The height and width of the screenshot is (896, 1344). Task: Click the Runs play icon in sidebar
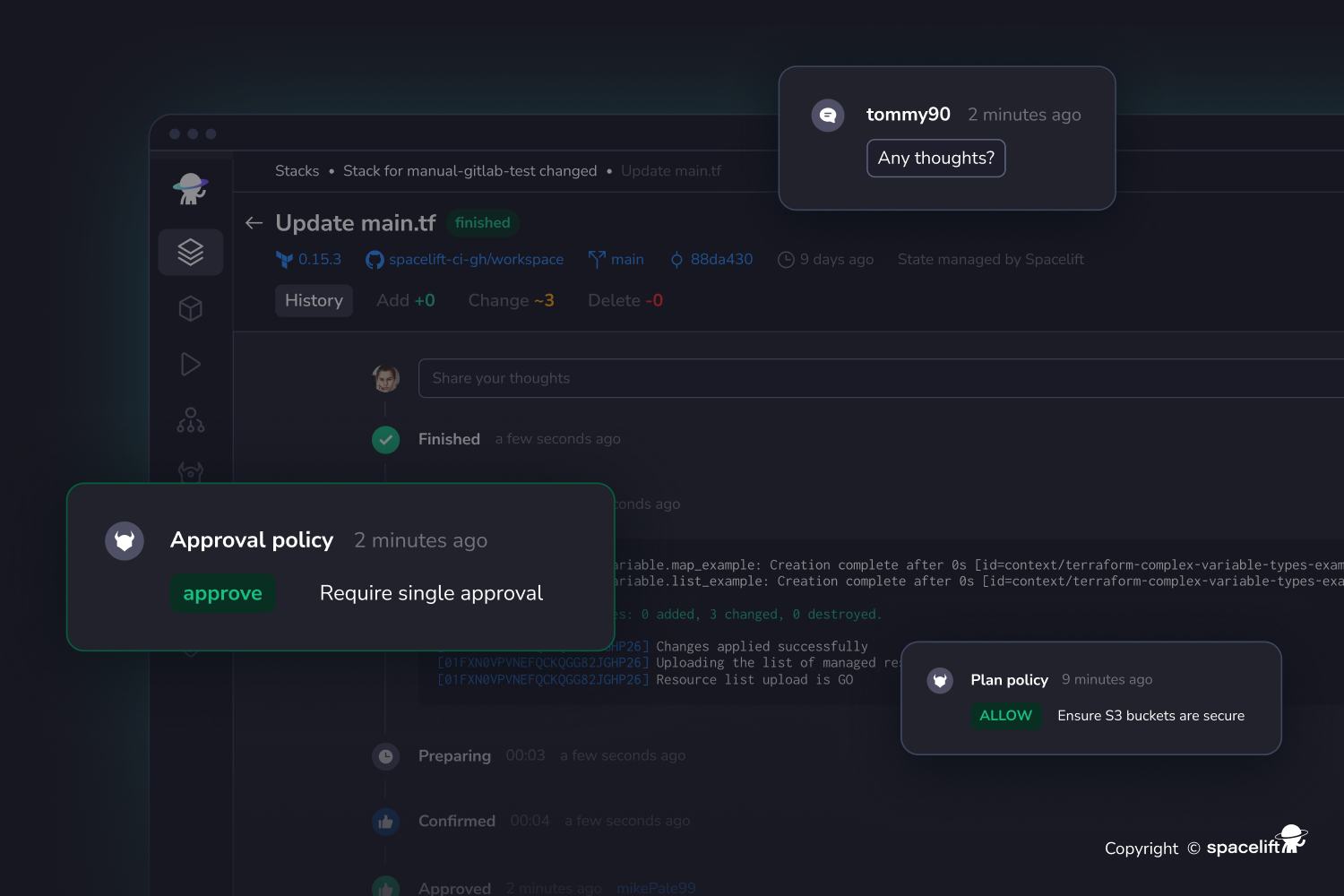click(x=190, y=364)
